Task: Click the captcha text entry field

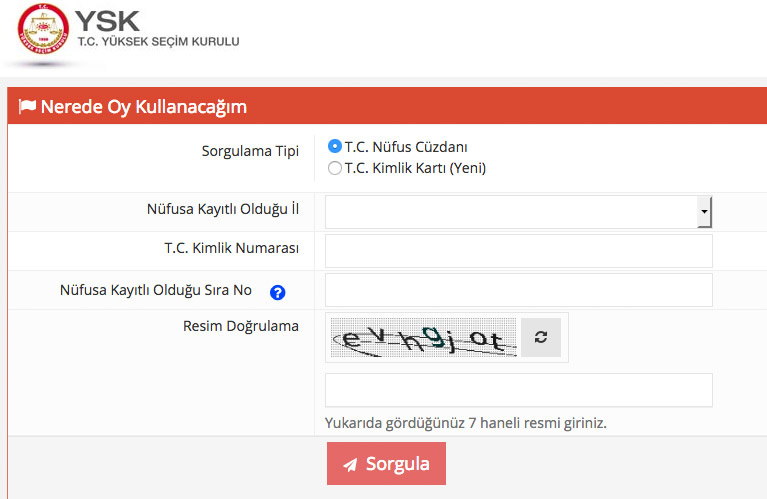Action: coord(518,390)
